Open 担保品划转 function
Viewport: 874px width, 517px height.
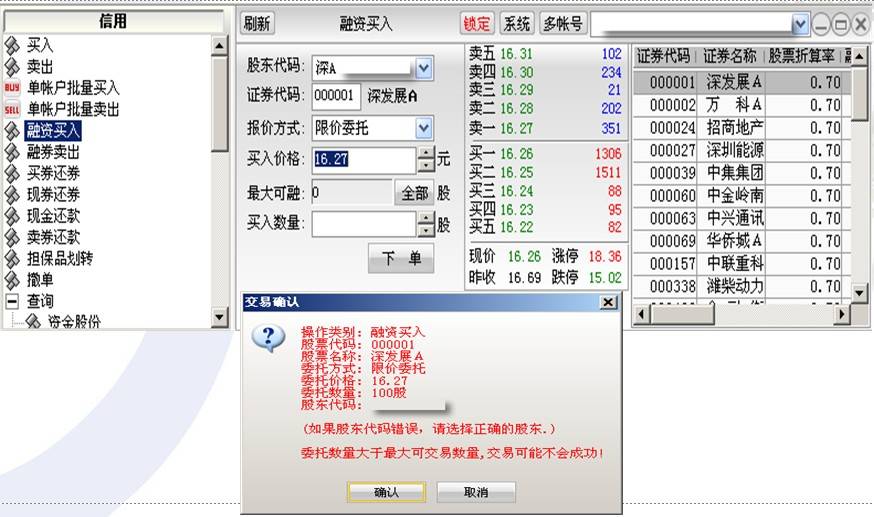(60, 258)
